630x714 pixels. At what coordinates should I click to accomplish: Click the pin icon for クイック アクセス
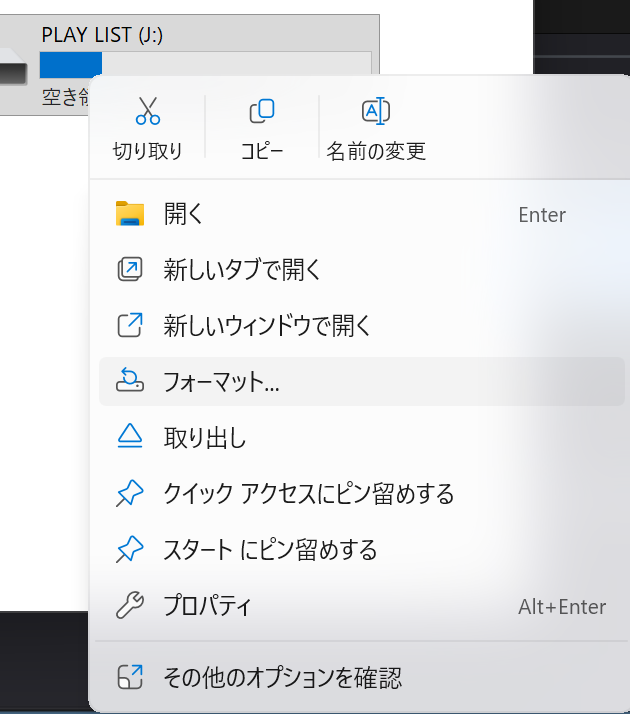coord(131,494)
